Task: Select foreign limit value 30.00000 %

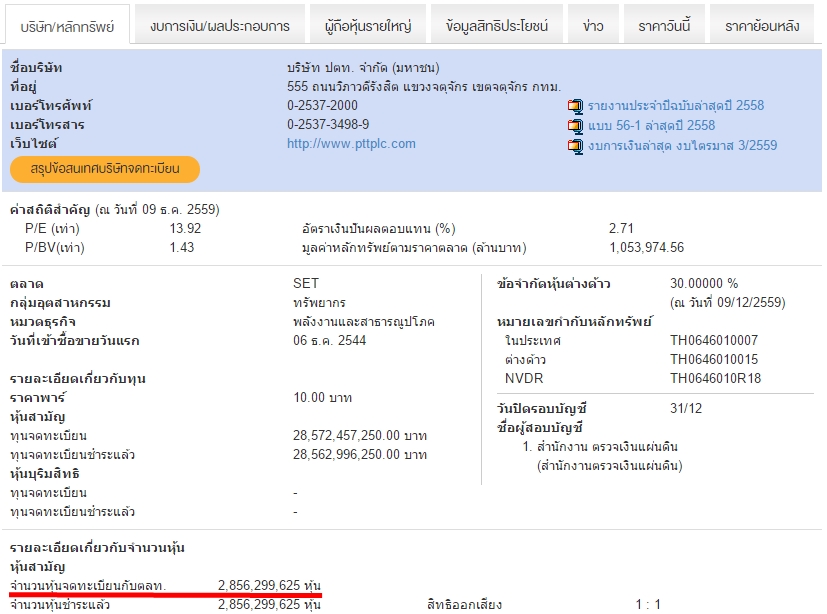Action: click(704, 283)
